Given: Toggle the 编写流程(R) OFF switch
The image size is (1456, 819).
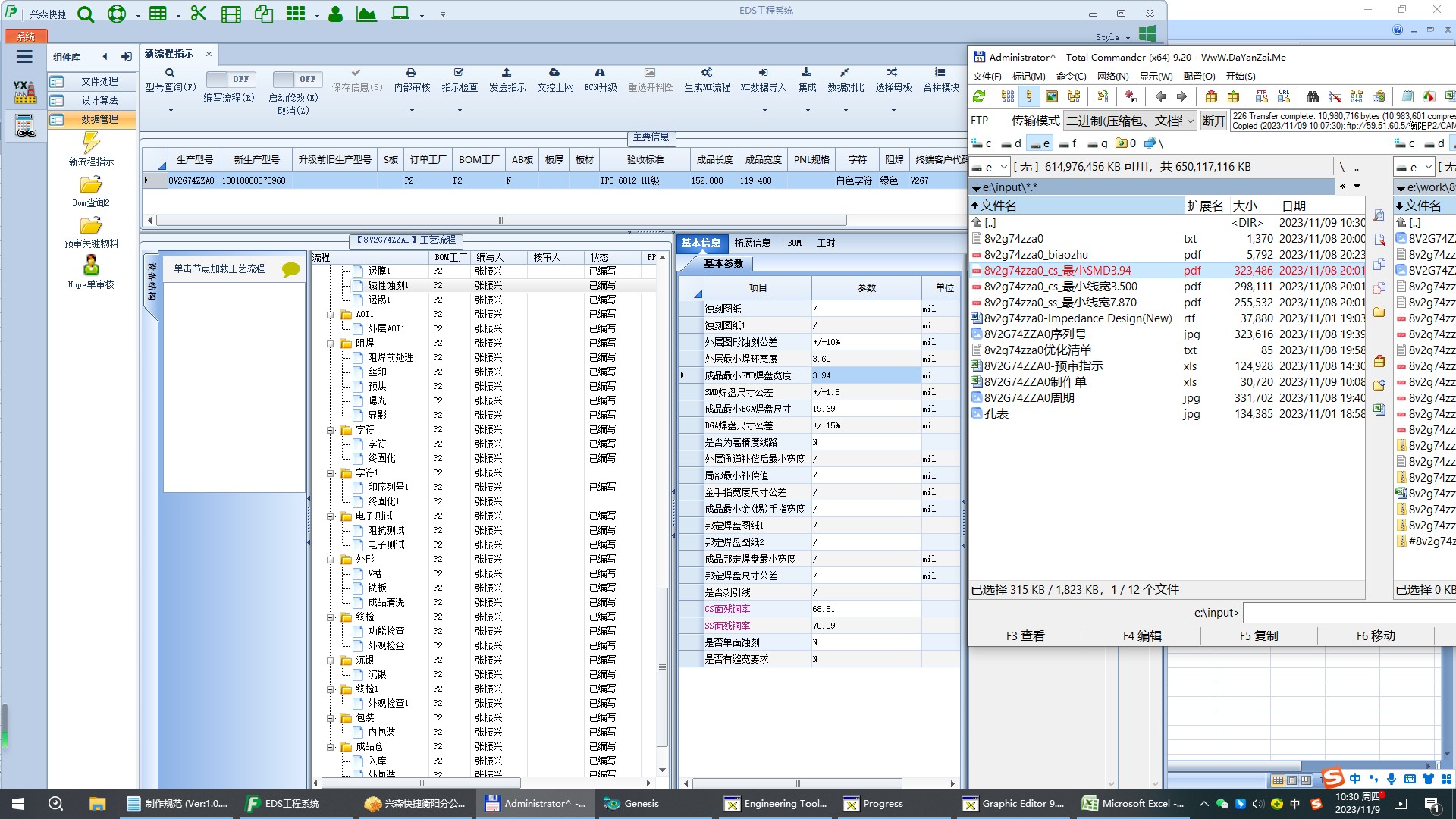Looking at the screenshot, I should pos(231,79).
